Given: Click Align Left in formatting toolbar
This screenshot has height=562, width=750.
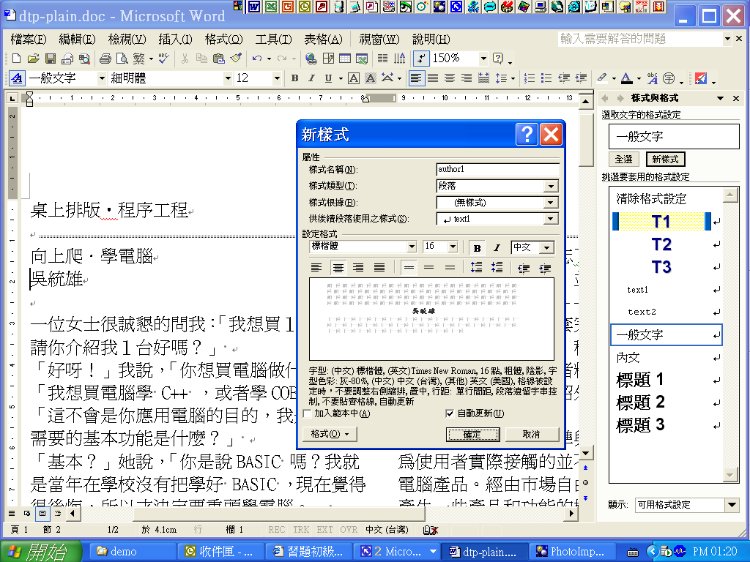Looking at the screenshot, I should pos(416,78).
